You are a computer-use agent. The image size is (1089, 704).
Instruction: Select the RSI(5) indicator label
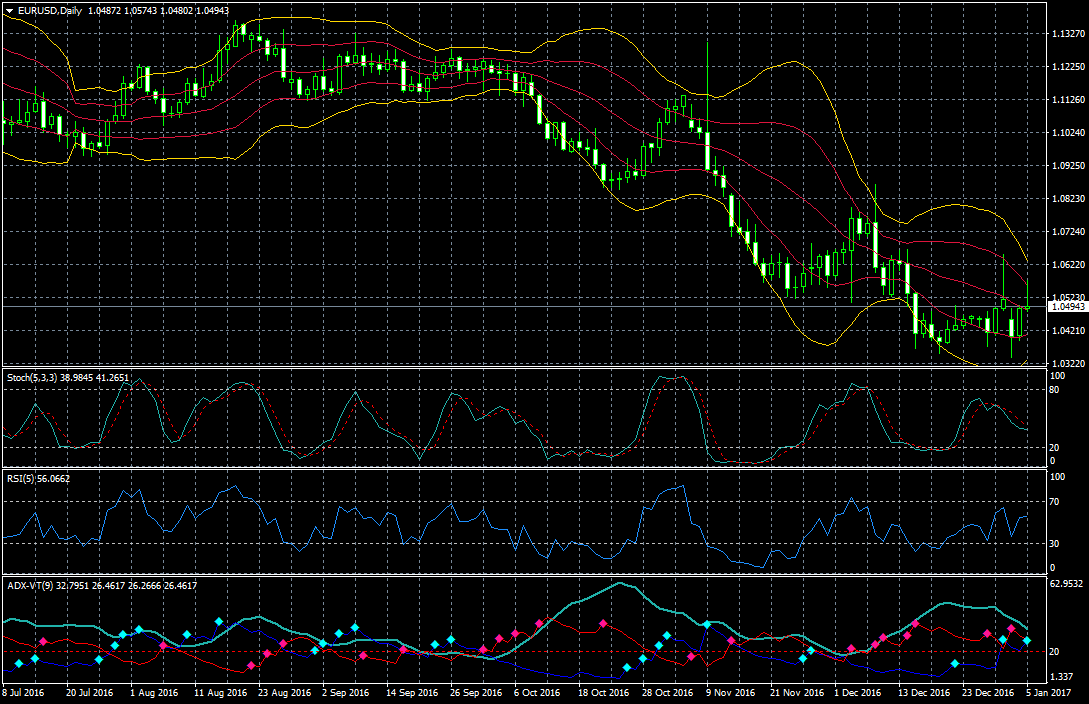tap(20, 479)
